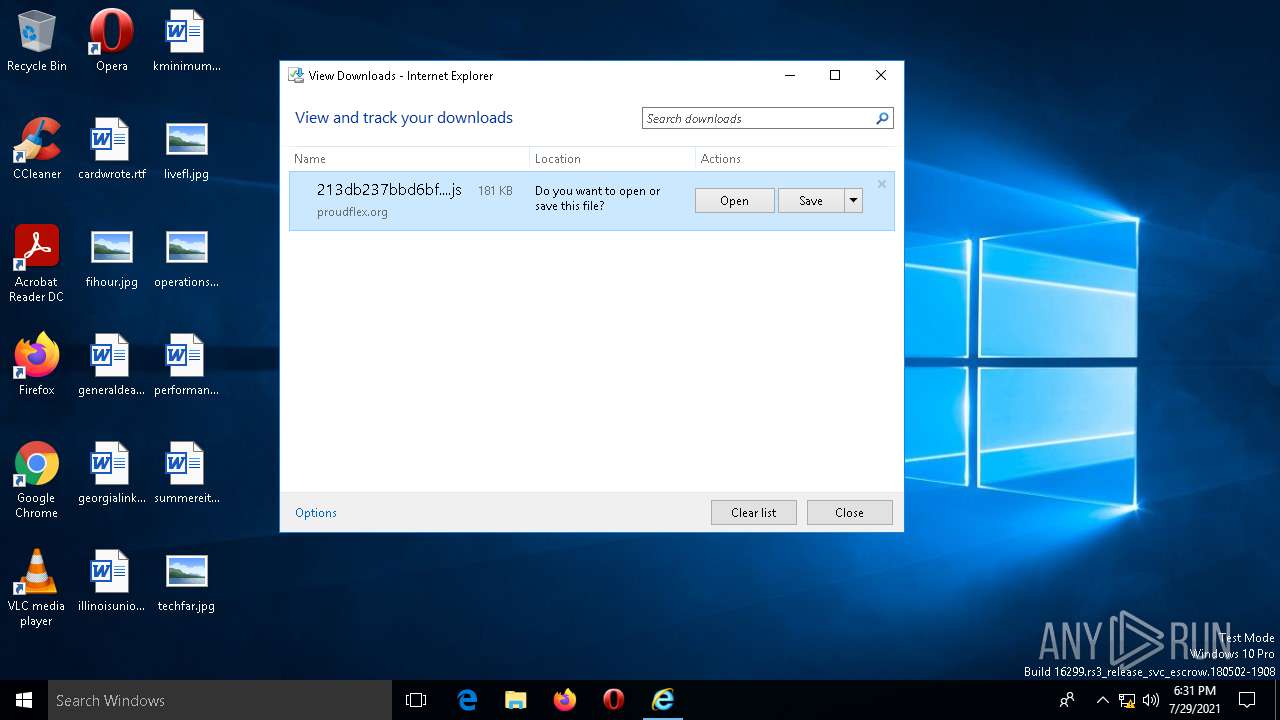Click the Actions column header

tap(795, 159)
